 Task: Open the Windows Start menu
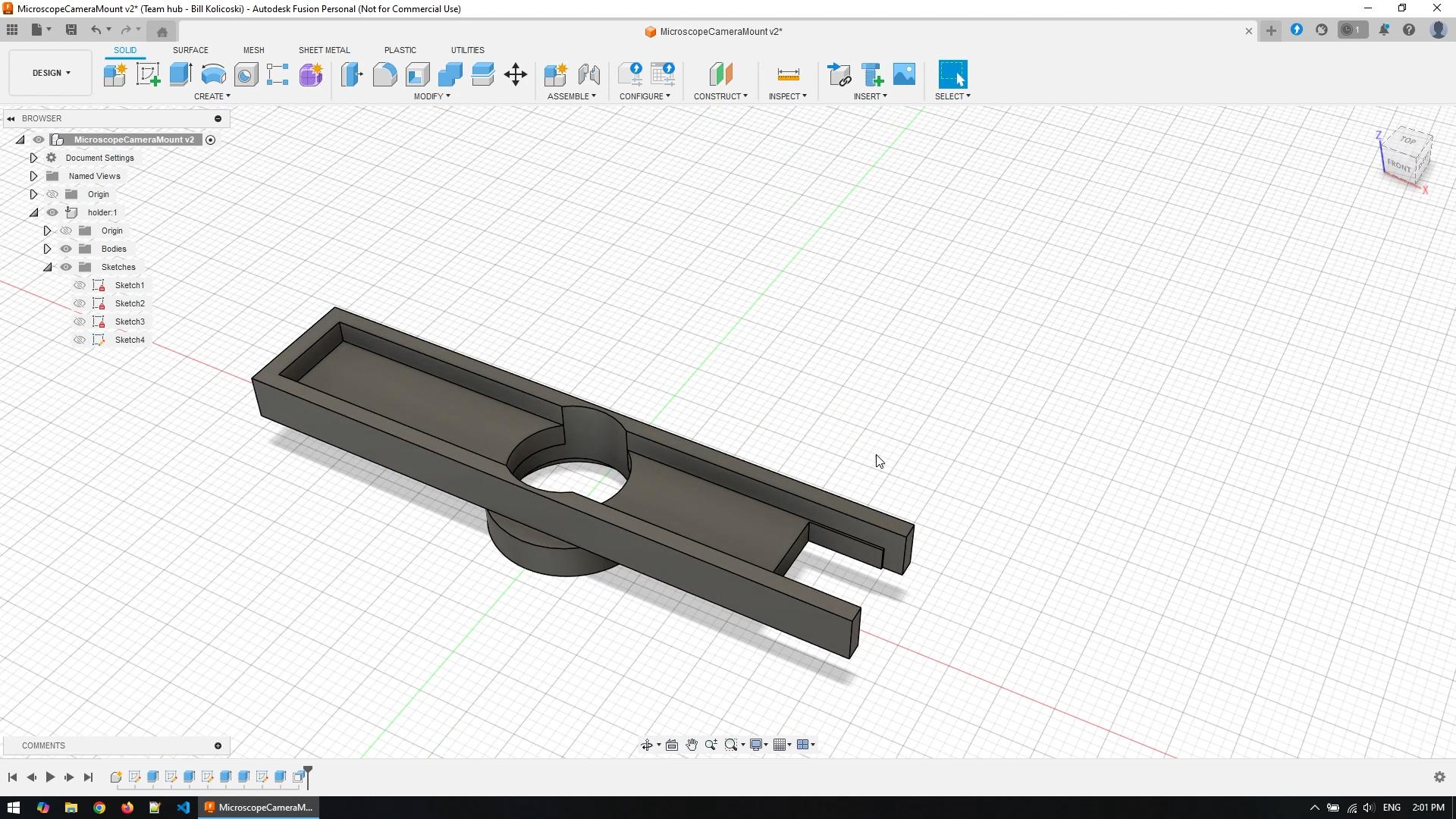point(14,808)
